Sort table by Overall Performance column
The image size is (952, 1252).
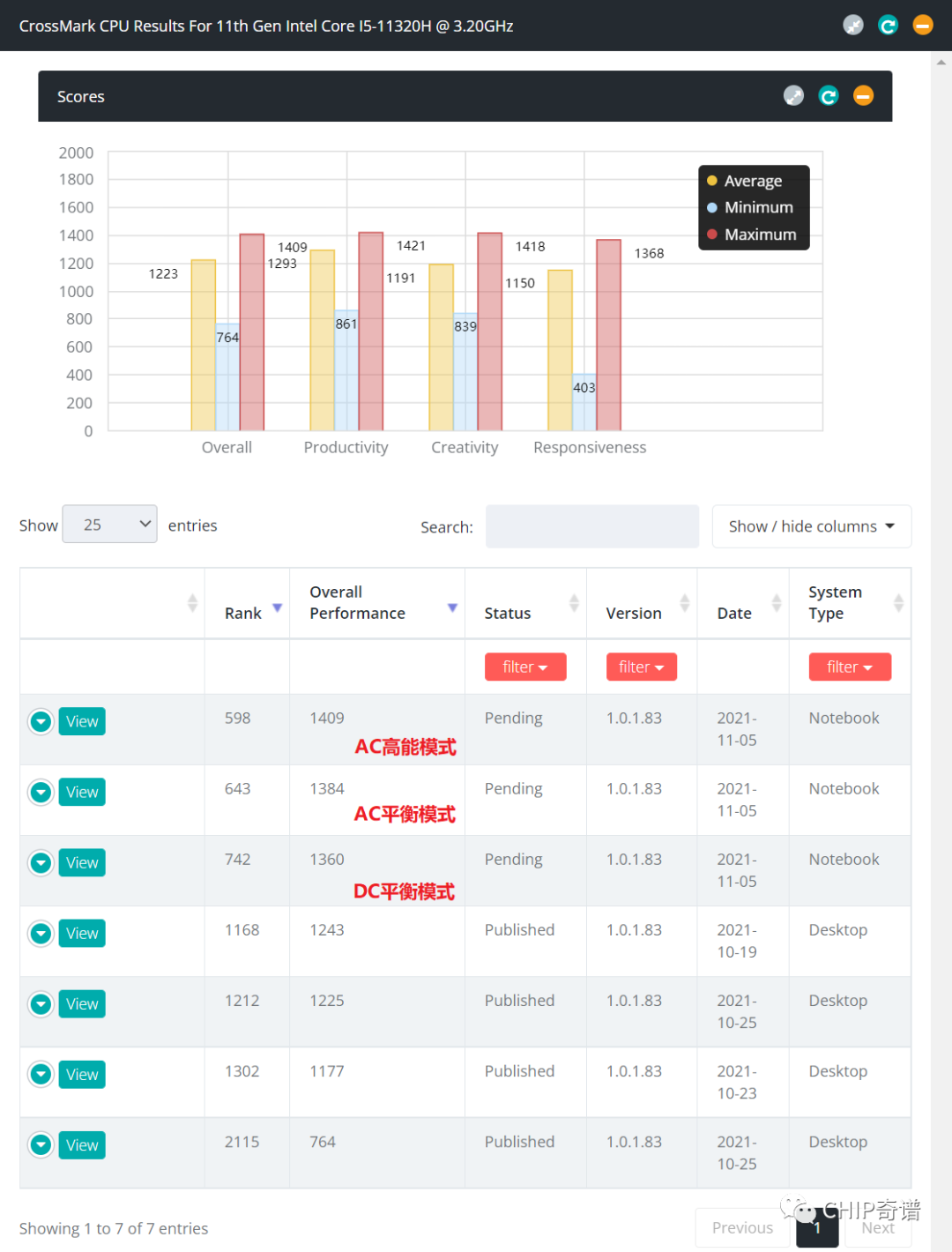[x=377, y=604]
